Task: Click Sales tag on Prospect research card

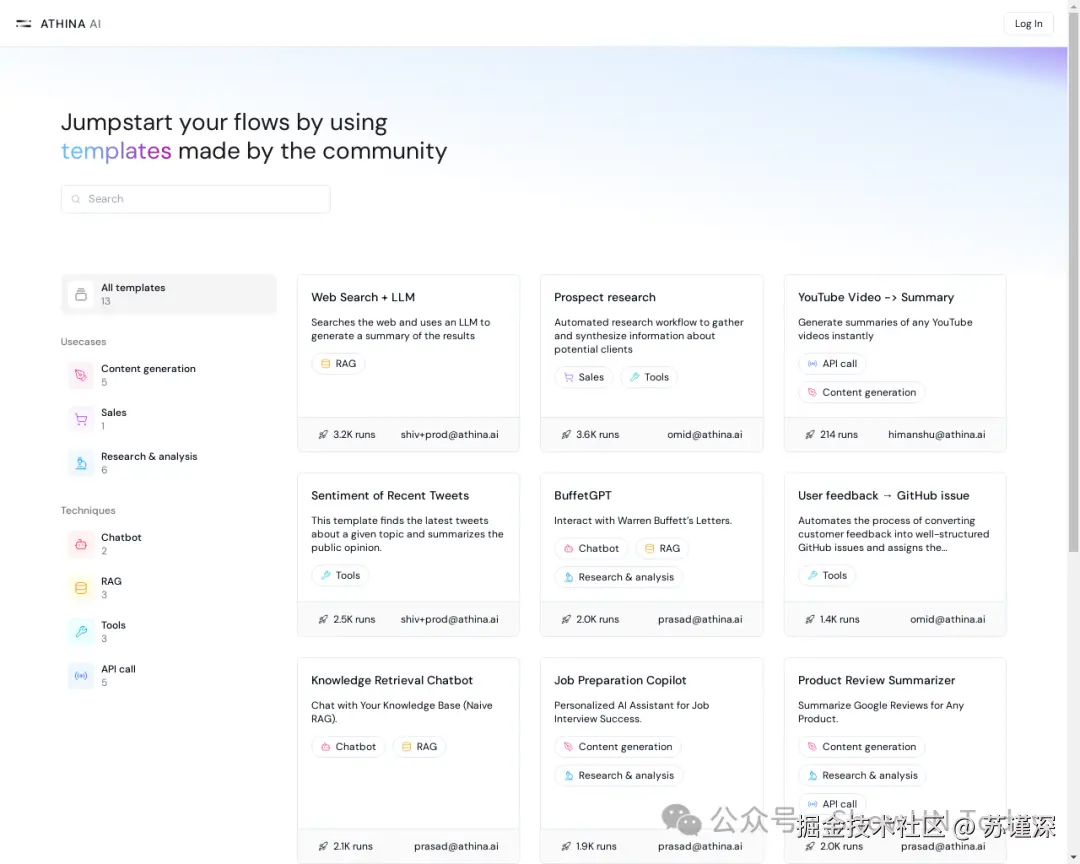Action: [583, 378]
